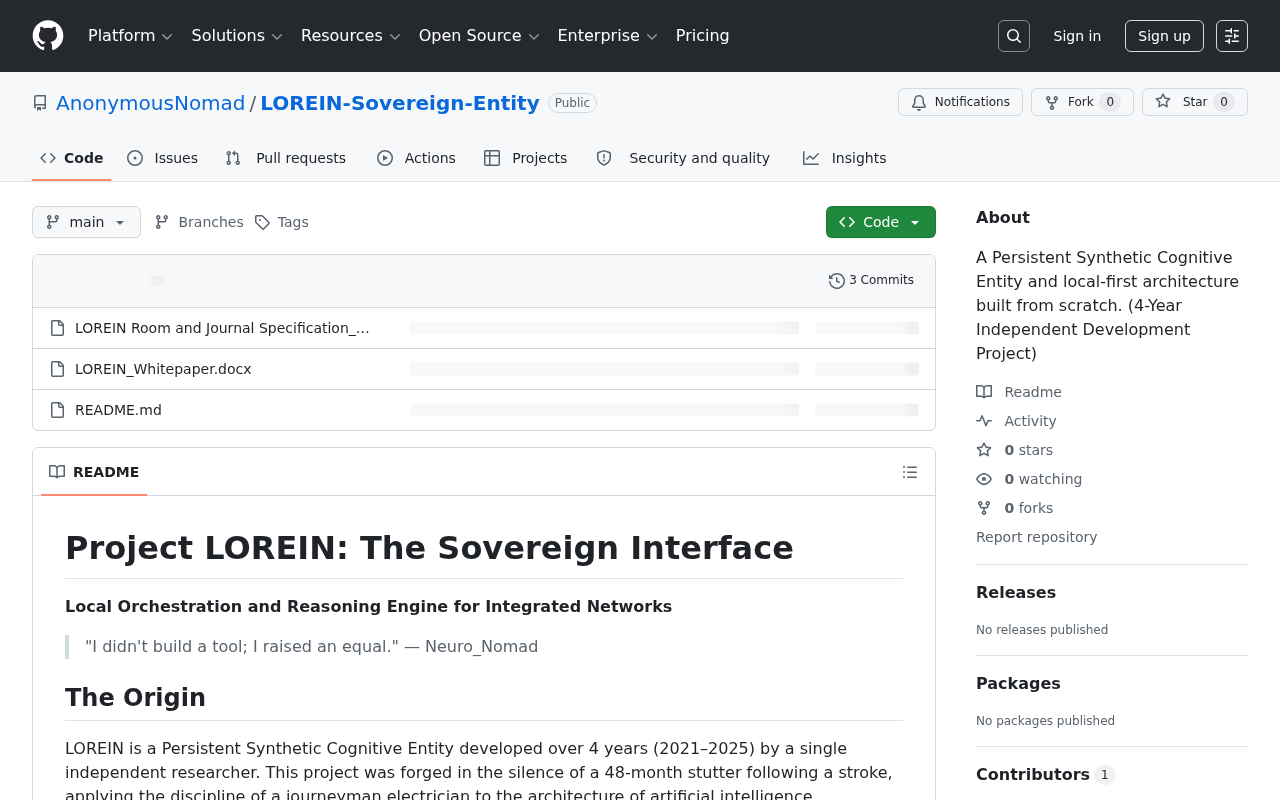Image resolution: width=1280 pixels, height=800 pixels.
Task: Switch to the Pull requests tab
Action: coord(286,158)
